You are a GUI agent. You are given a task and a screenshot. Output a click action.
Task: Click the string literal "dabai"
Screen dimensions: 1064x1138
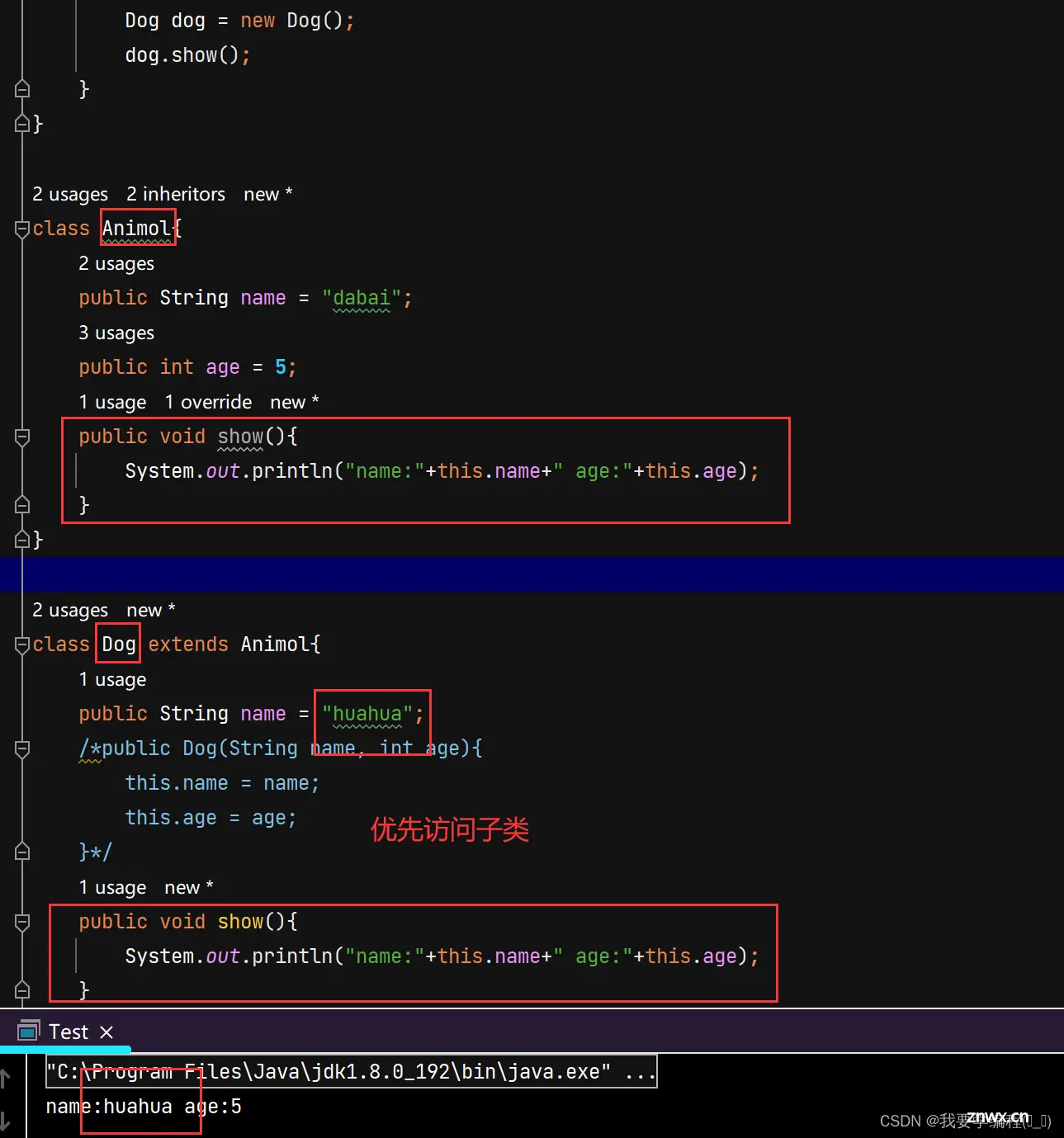[362, 298]
